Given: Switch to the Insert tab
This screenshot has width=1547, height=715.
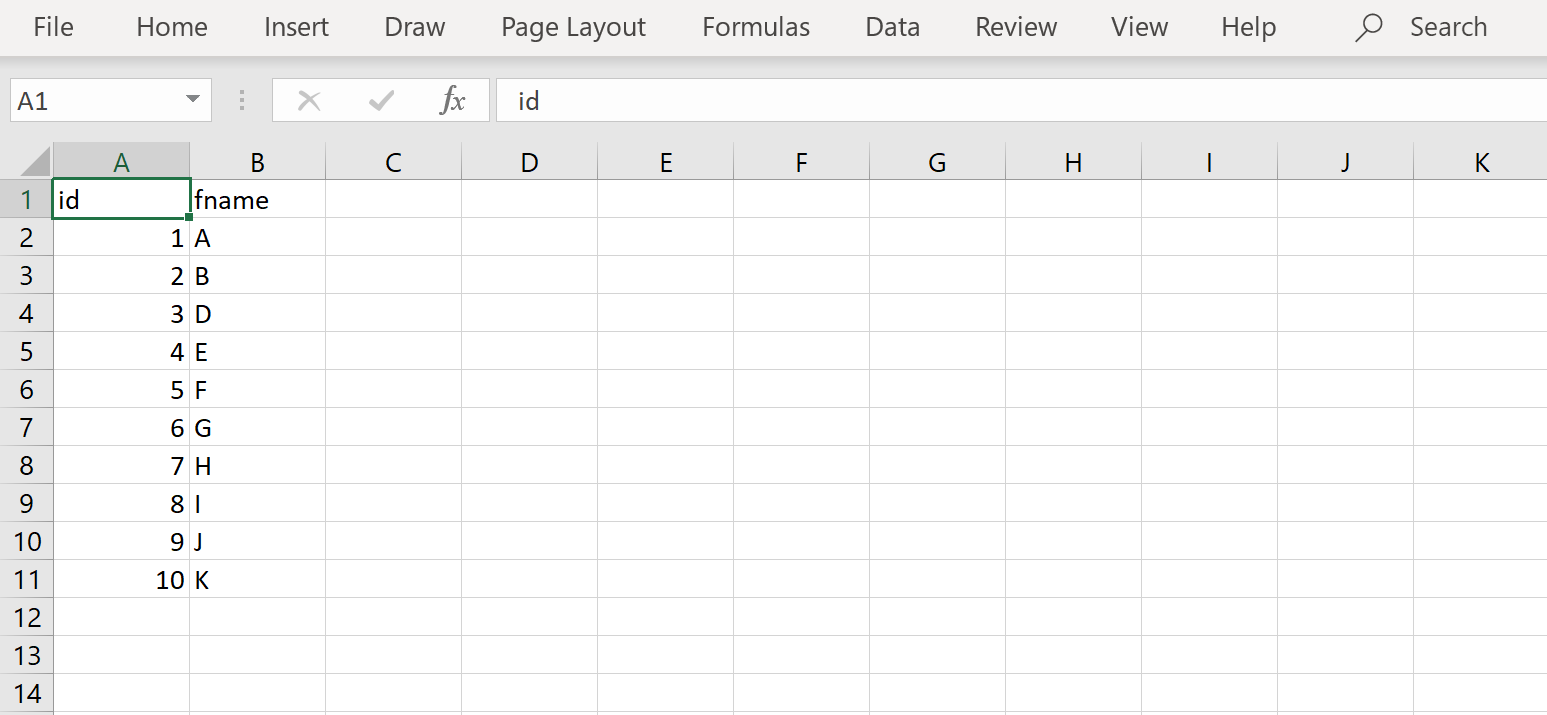Looking at the screenshot, I should [296, 27].
